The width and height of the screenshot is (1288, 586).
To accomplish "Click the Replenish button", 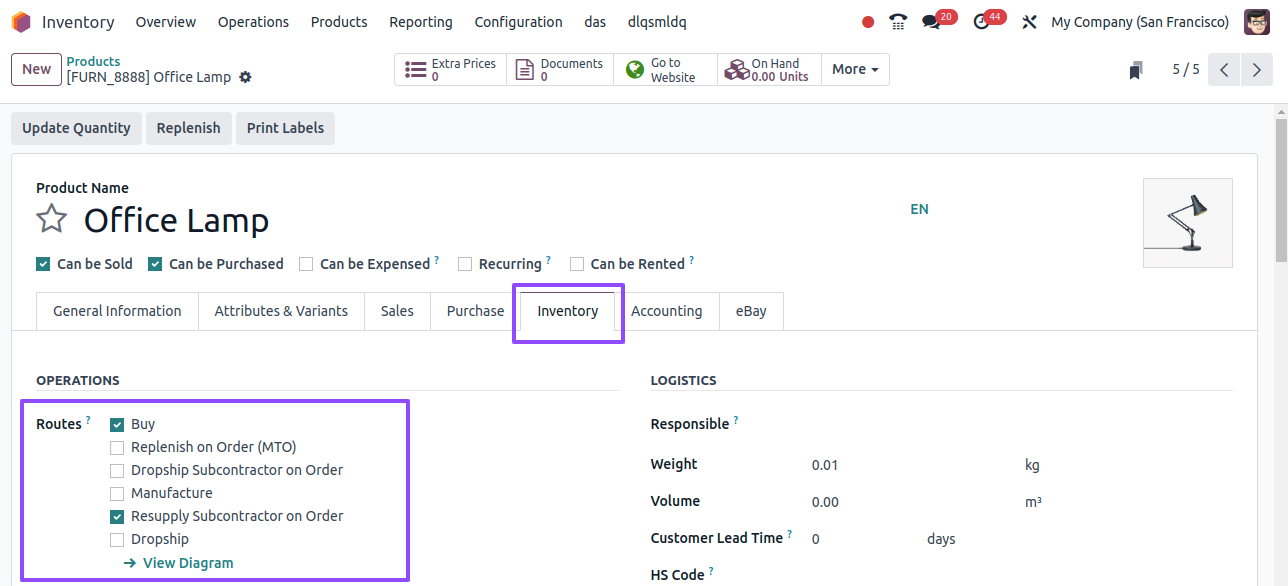I will point(188,128).
